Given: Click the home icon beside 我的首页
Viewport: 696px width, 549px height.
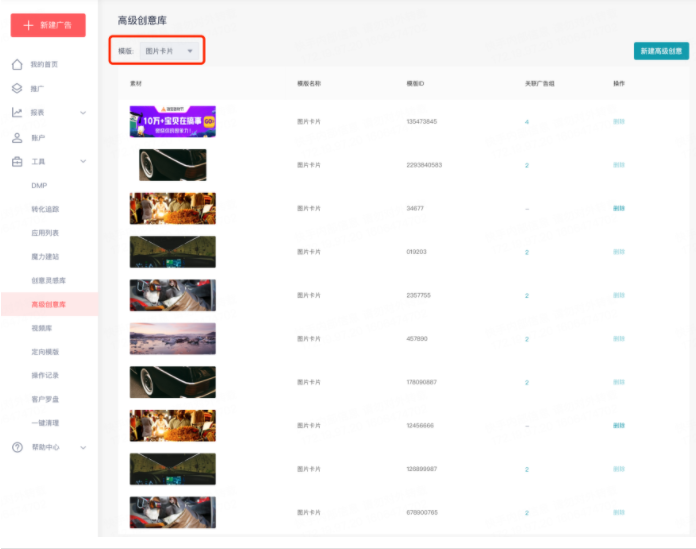Looking at the screenshot, I should 17,64.
